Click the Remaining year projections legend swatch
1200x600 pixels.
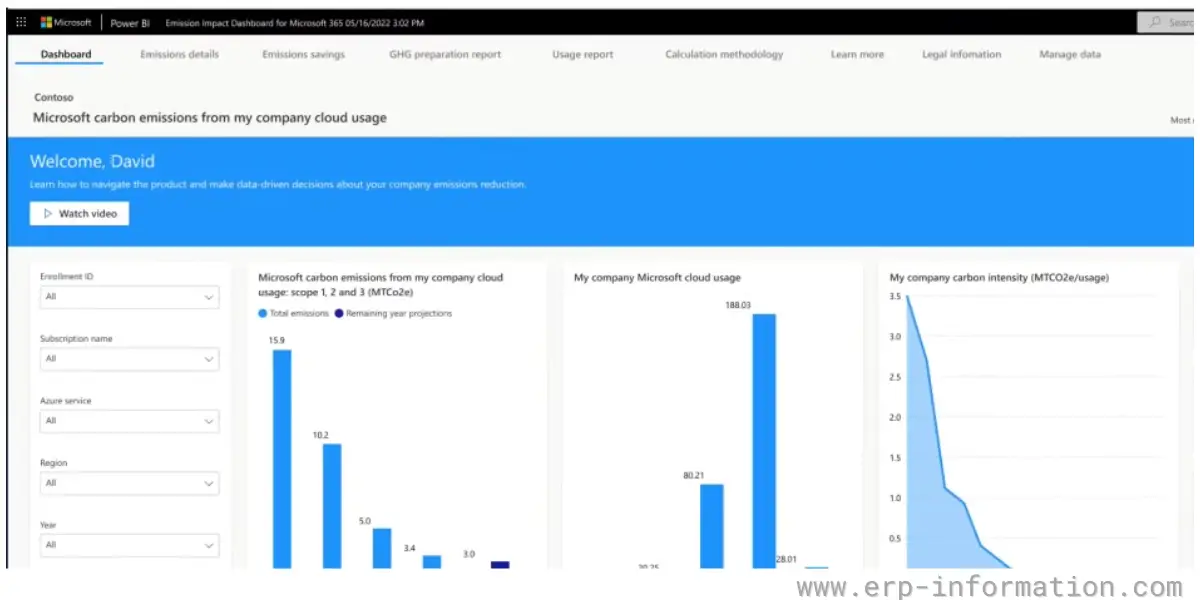[339, 313]
